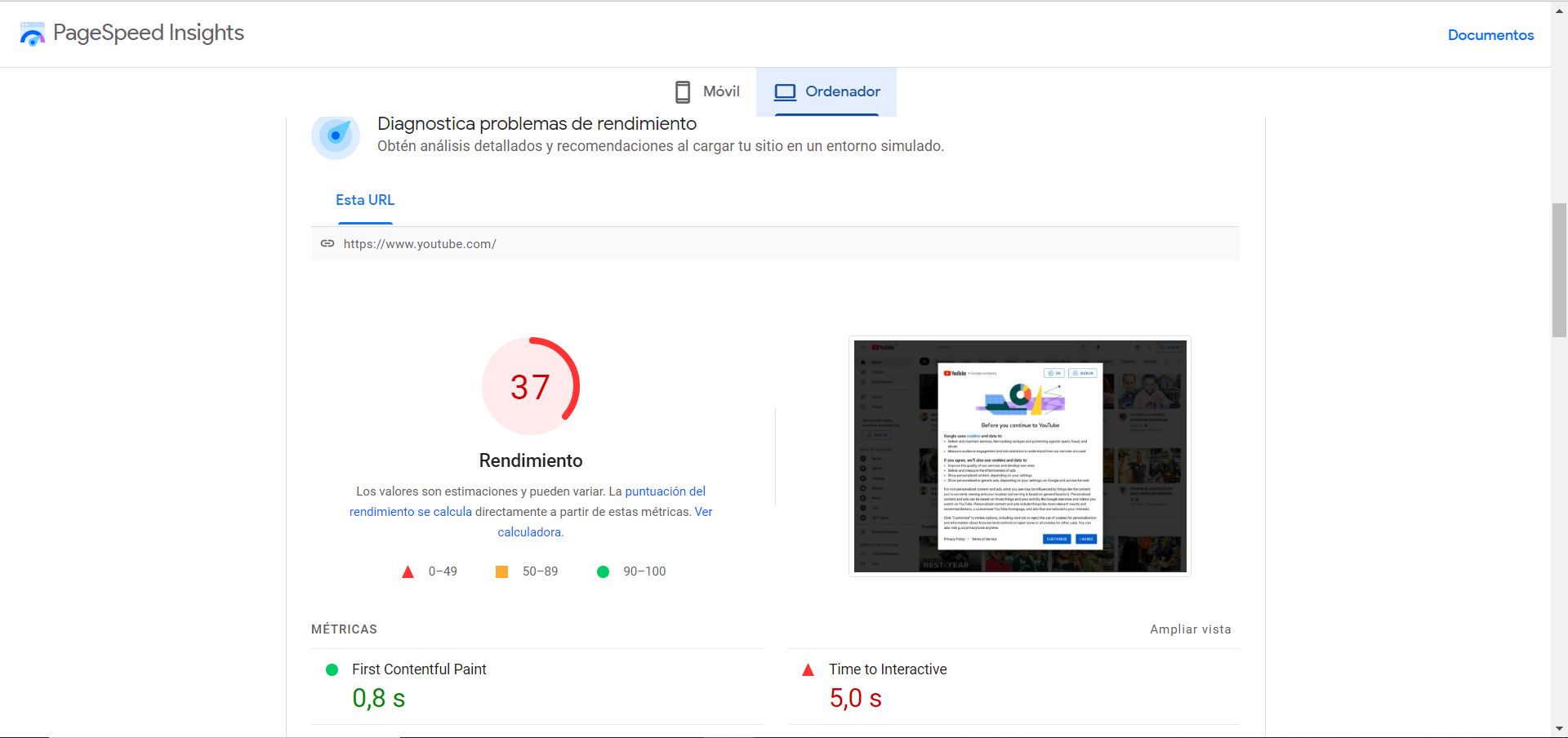Click the First Contentful Paint label
Screen dimensions: 1568x738
point(419,669)
